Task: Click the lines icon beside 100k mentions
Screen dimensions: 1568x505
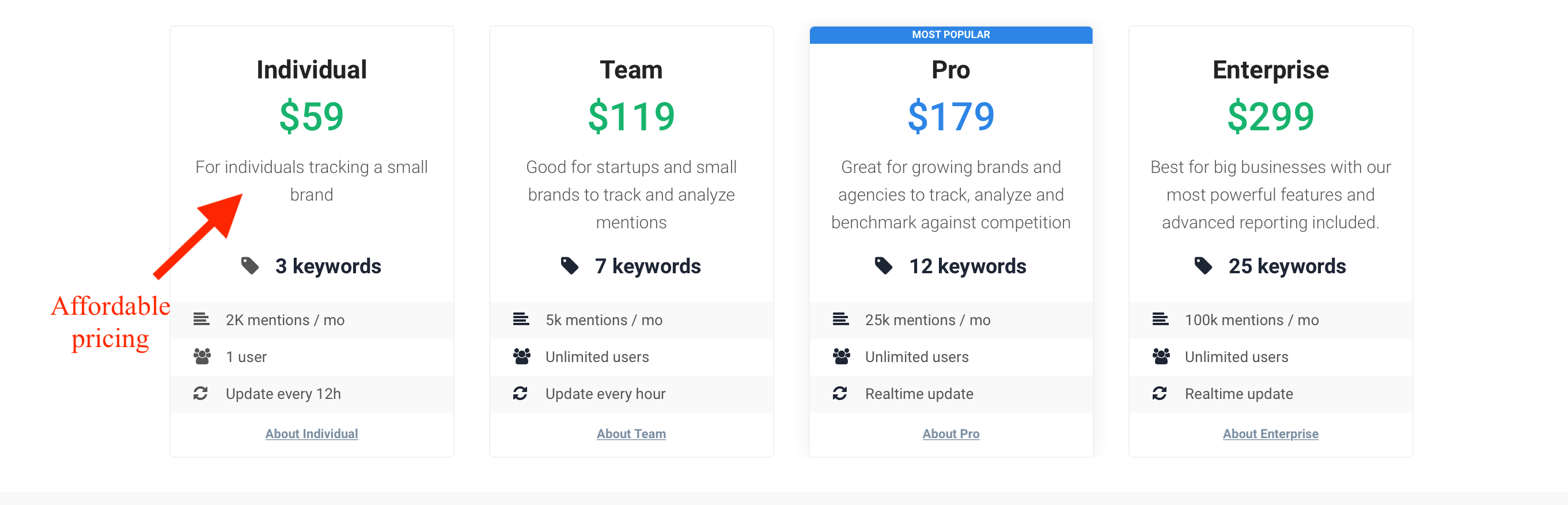Action: pyautogui.click(x=1160, y=319)
